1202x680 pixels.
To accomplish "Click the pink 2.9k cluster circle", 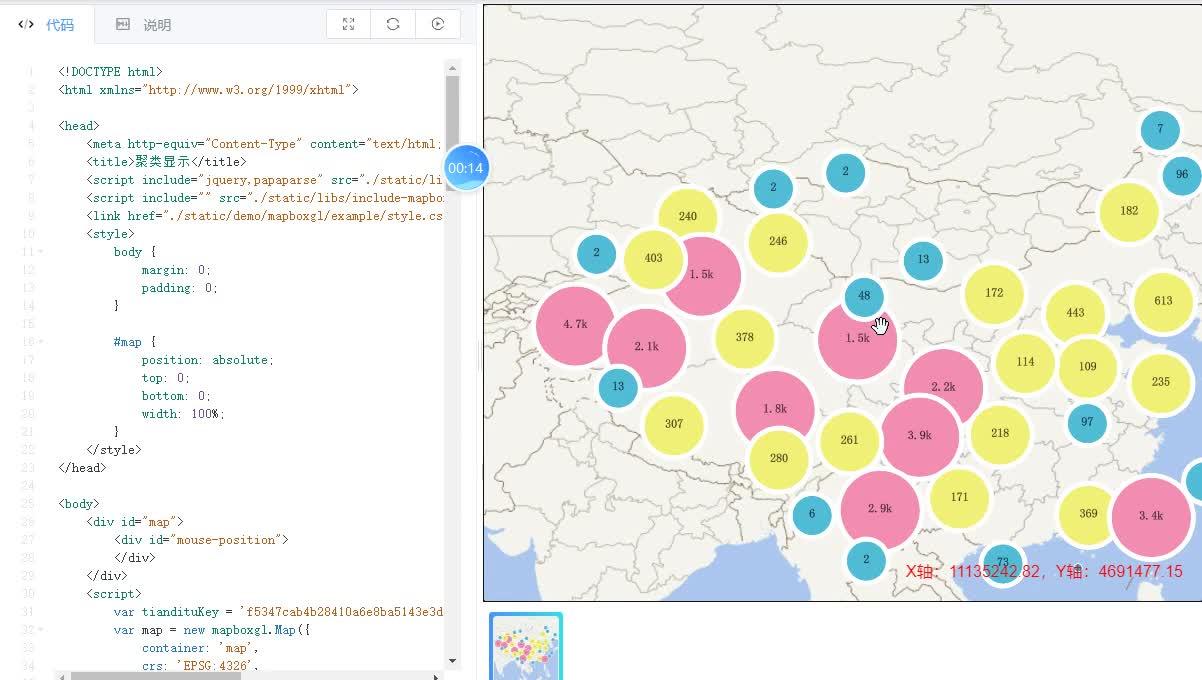I will (880, 509).
